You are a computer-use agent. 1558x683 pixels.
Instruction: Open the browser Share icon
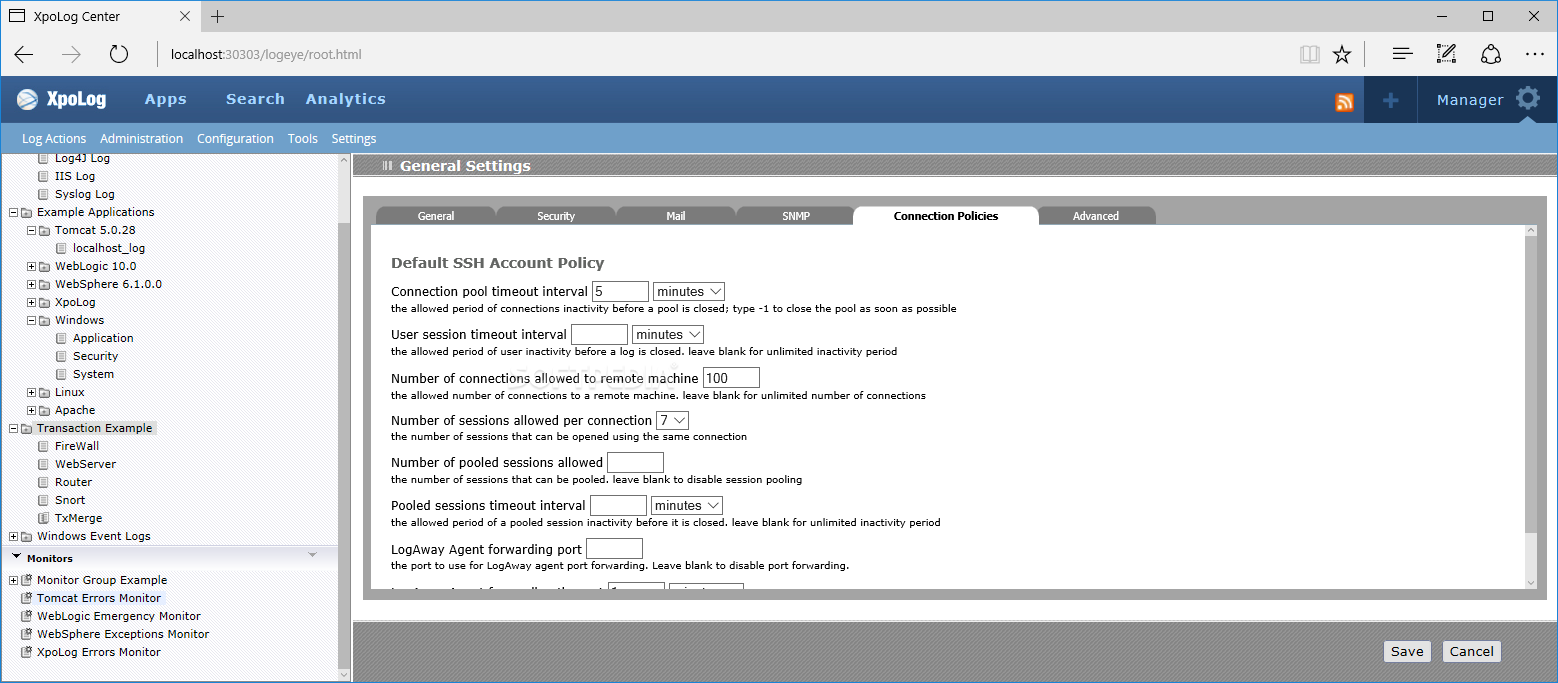tap(1491, 54)
